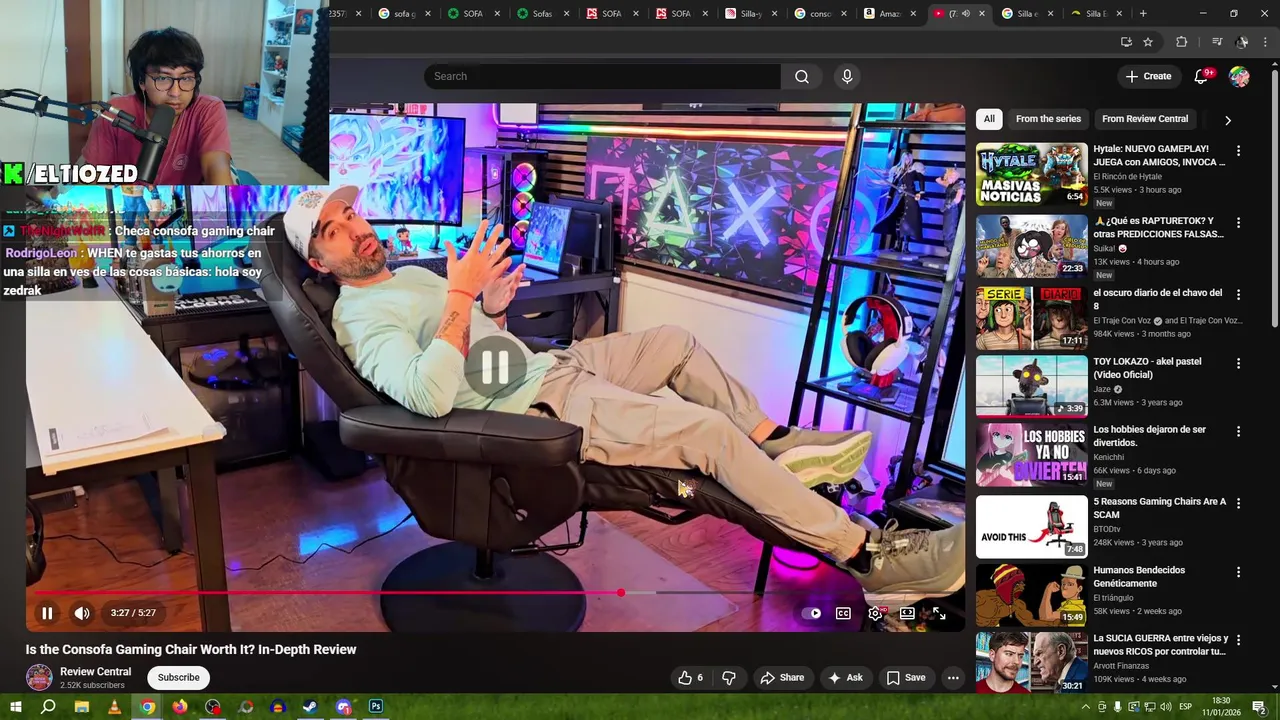Screen dimensions: 1280x720
Task: Open the Los hobbies dejaron de ser divertidos title
Action: pos(1150,436)
